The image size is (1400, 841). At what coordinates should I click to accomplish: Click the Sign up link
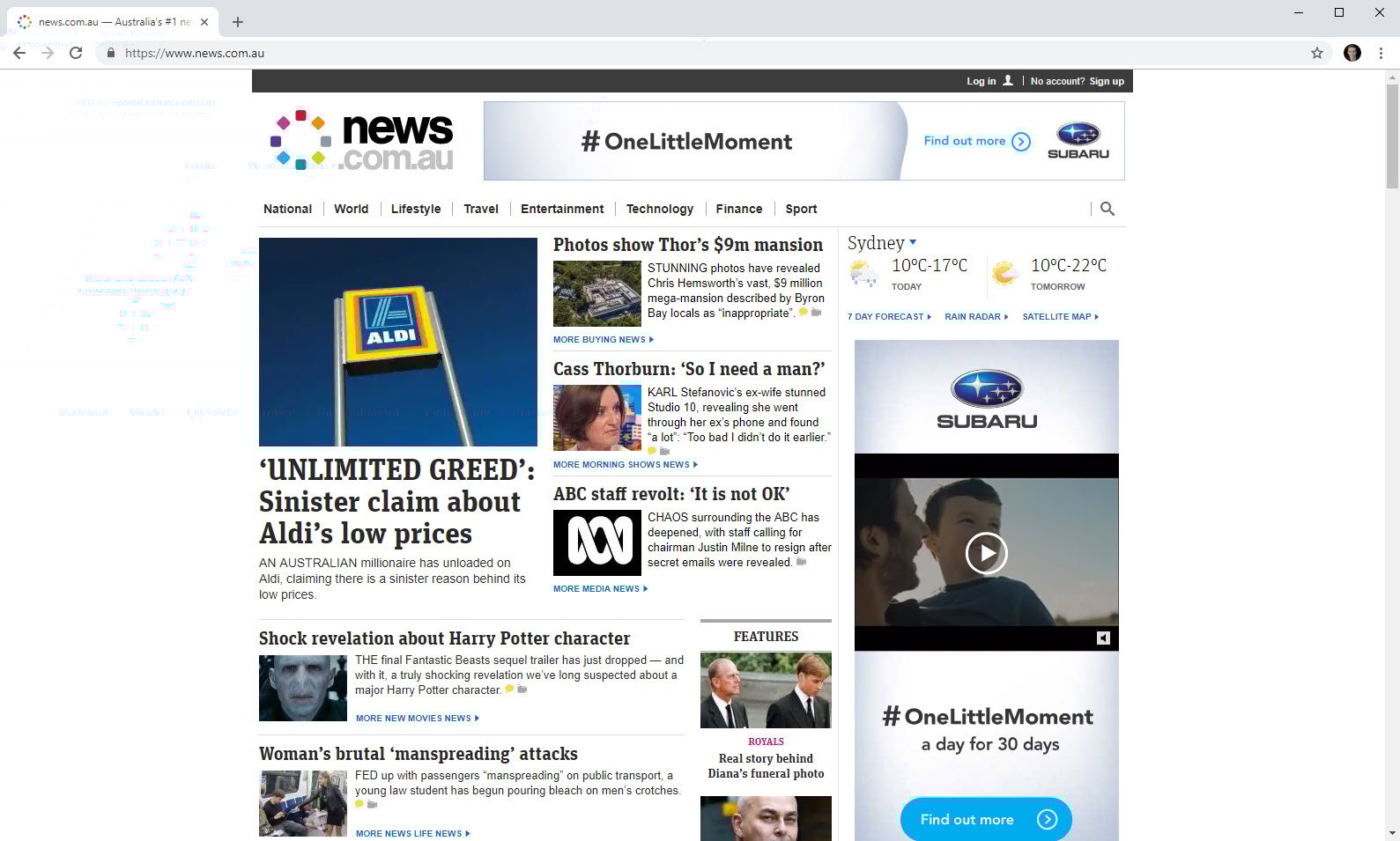pyautogui.click(x=1107, y=81)
